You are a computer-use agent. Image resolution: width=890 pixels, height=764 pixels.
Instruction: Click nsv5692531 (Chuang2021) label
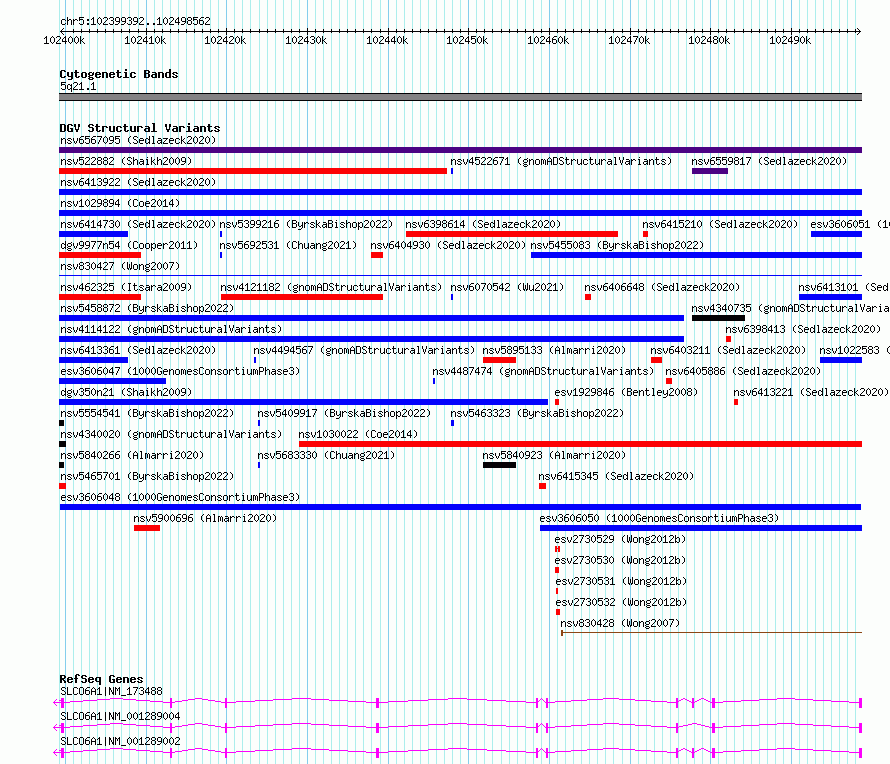click(288, 245)
